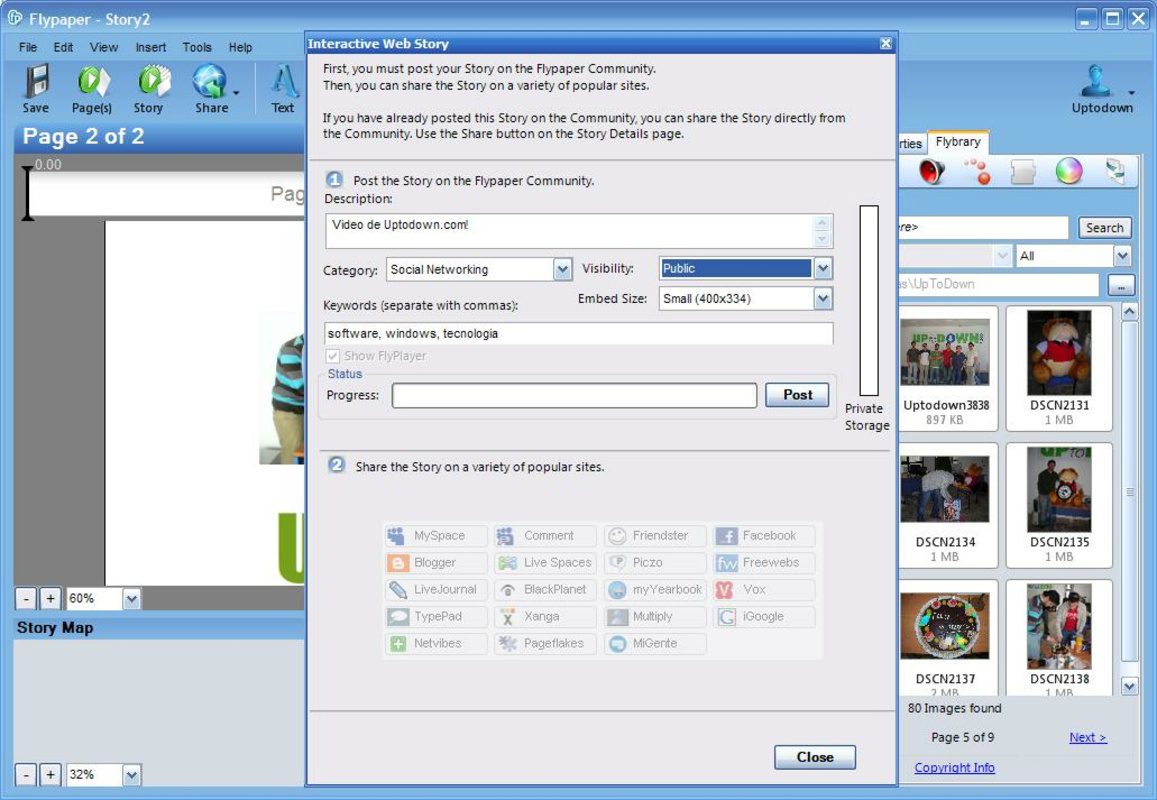Share the story to LiveJournal
The width and height of the screenshot is (1157, 800).
point(436,589)
